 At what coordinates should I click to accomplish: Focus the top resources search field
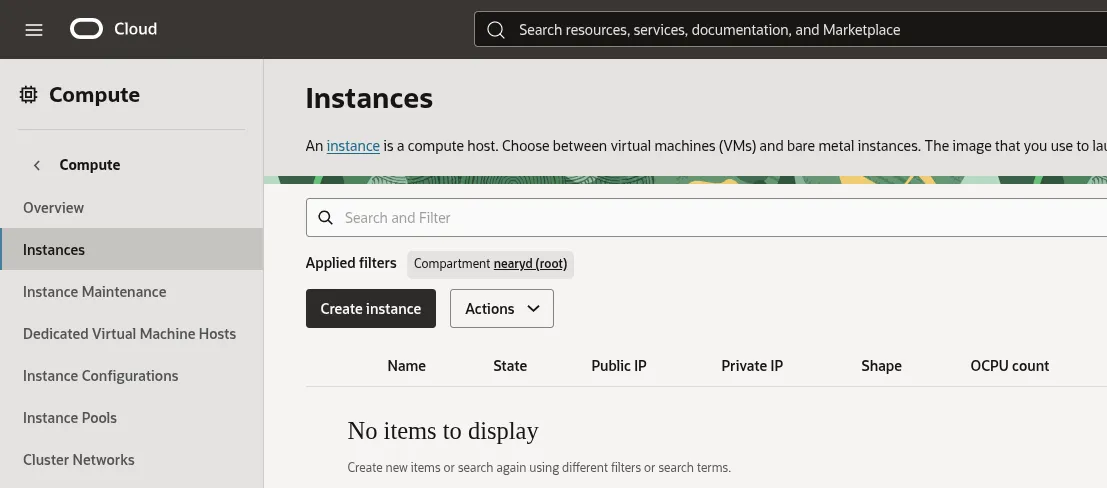point(791,30)
